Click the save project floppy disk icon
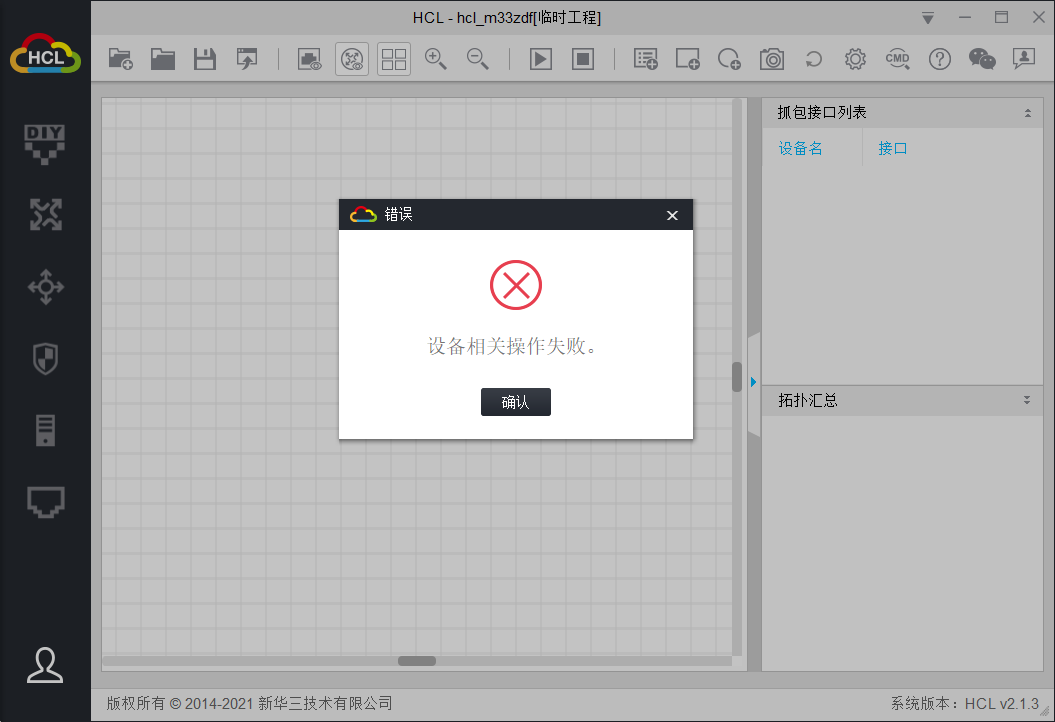 coord(204,59)
